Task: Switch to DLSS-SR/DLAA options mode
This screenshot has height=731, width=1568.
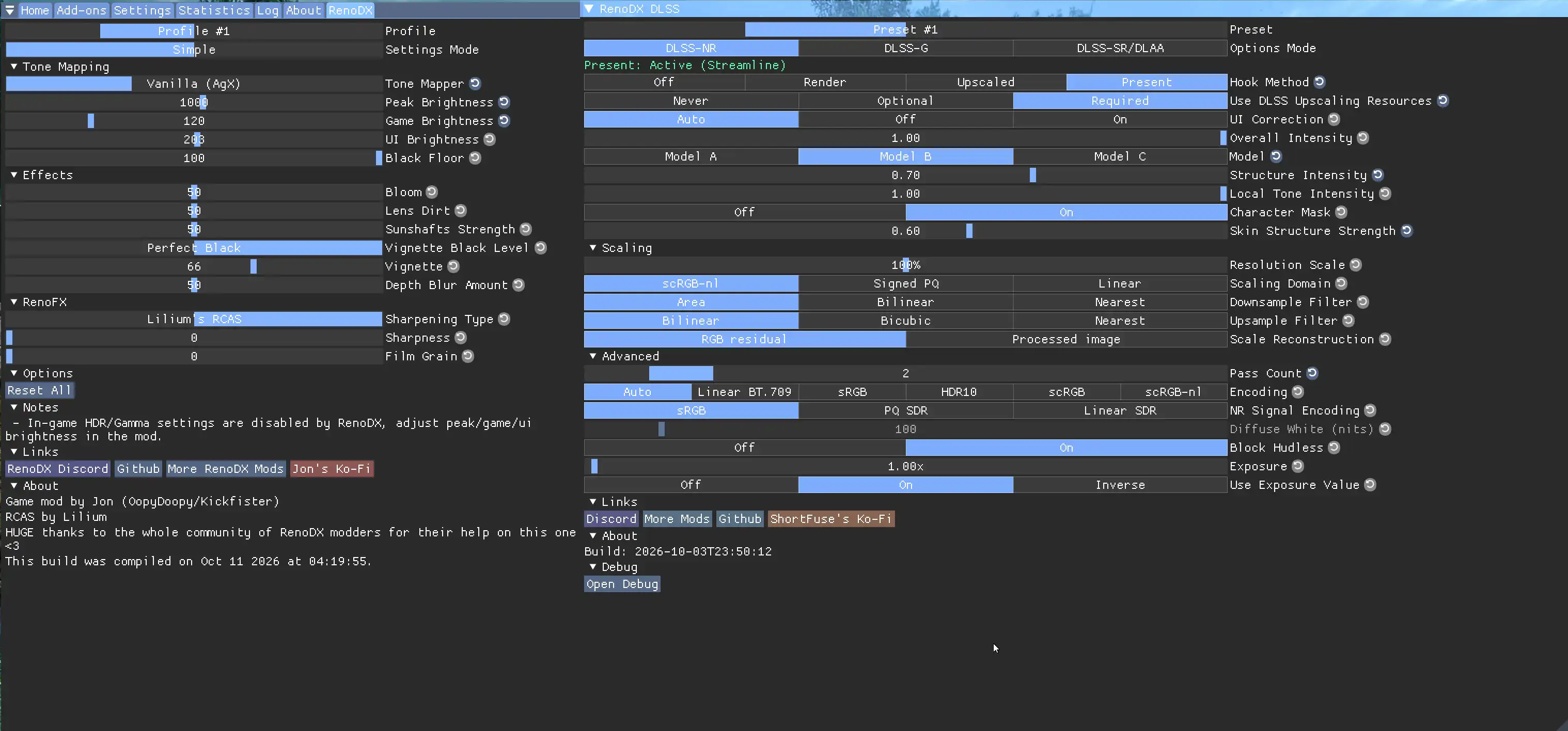Action: coord(1120,48)
